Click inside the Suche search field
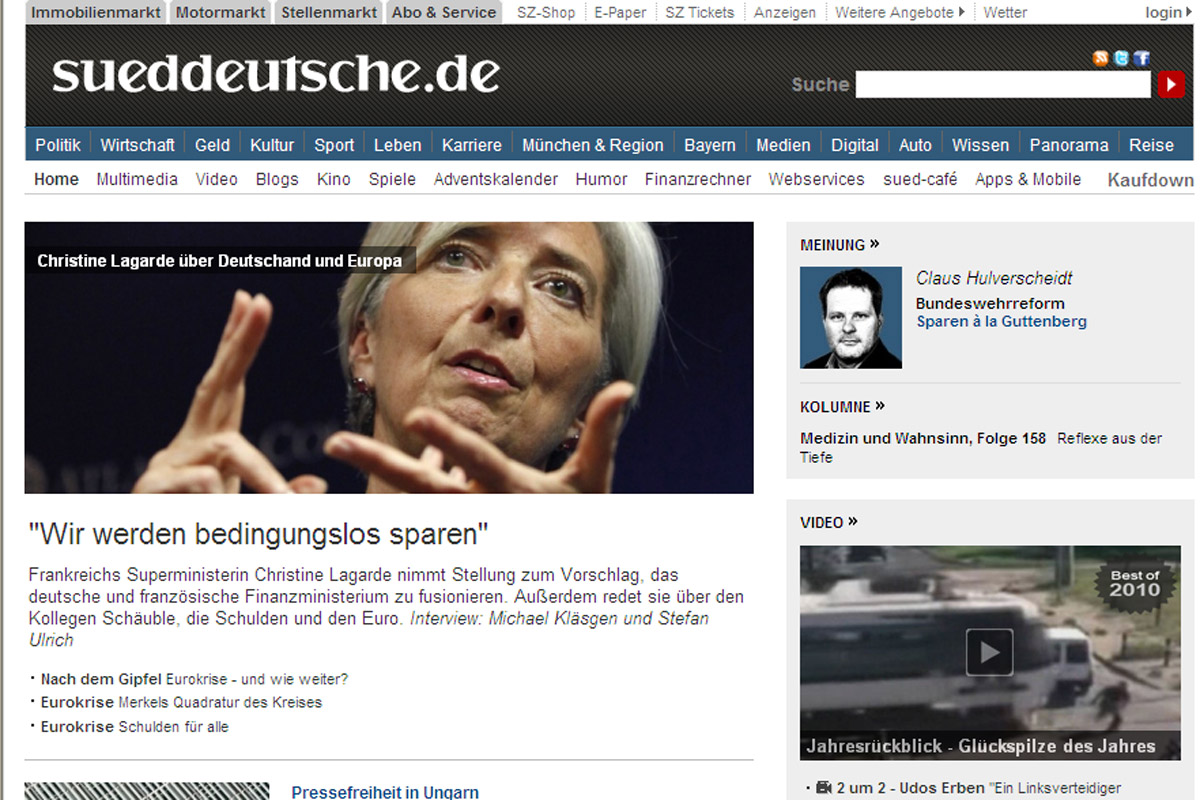The height and width of the screenshot is (800, 1200). [1003, 85]
